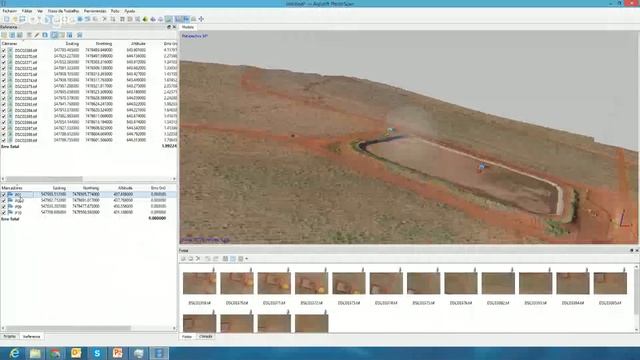
Task: Select the Modelo view tab
Action: (188, 27)
